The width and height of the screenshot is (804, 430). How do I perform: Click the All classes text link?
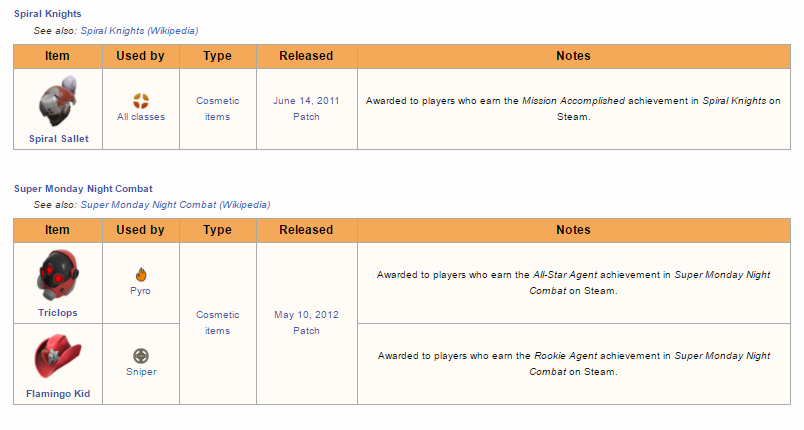tap(141, 117)
